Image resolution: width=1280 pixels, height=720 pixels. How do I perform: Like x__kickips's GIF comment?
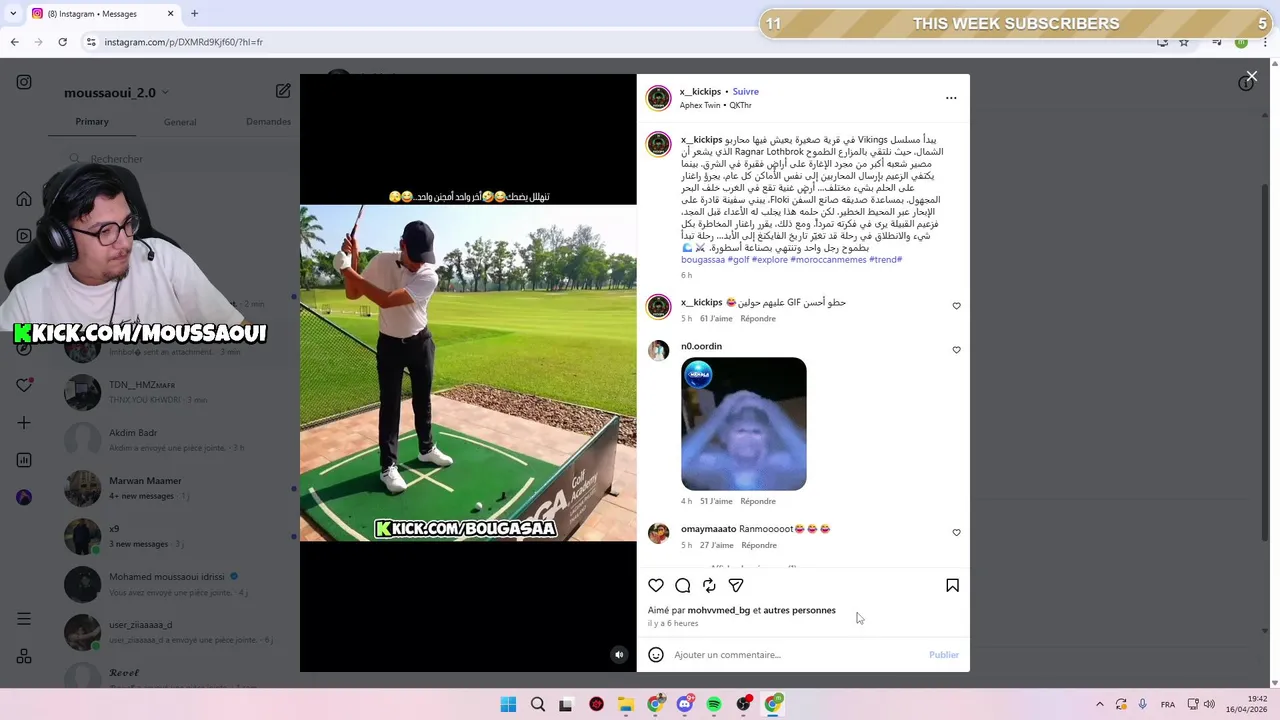pyautogui.click(x=956, y=306)
